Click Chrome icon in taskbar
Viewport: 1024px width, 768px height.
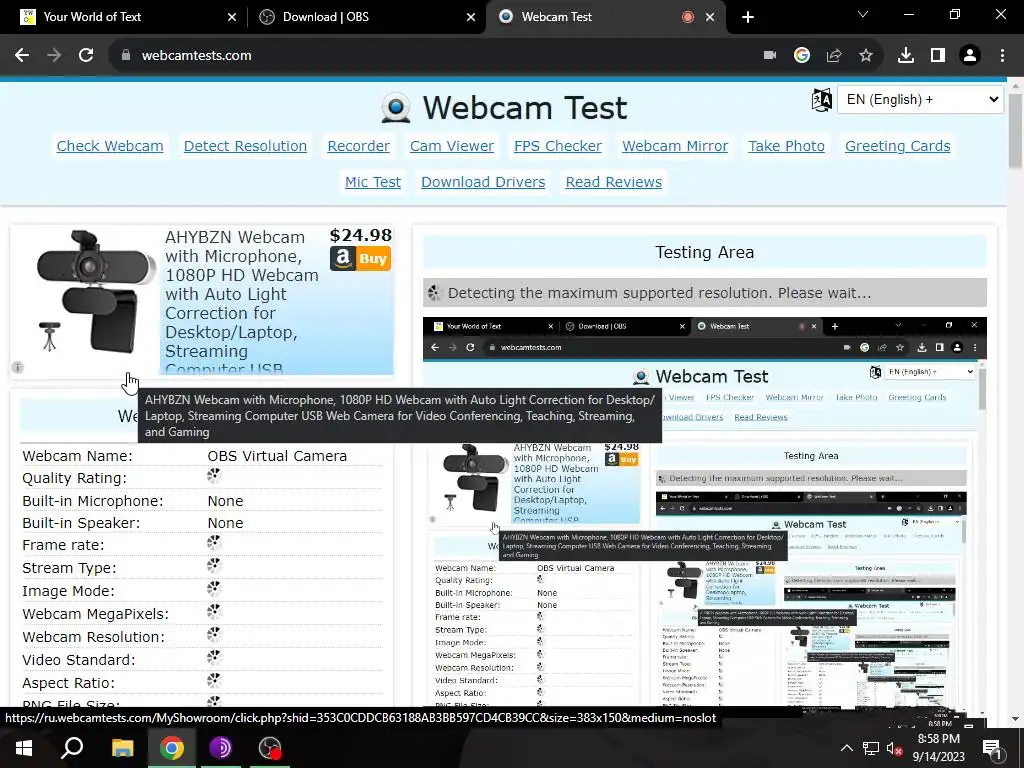pos(172,748)
